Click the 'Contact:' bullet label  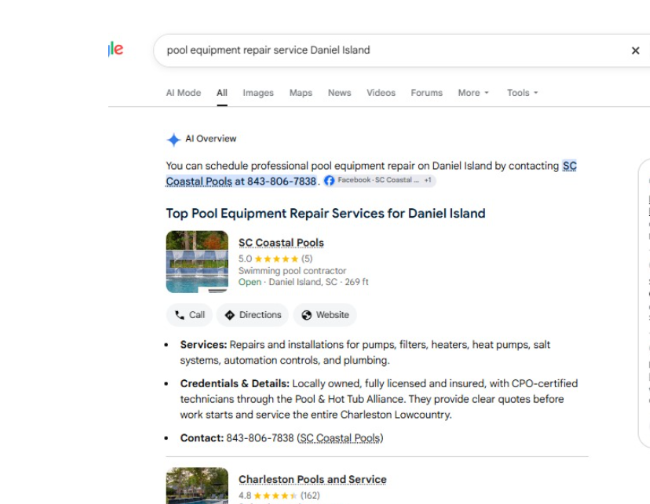[202, 438]
